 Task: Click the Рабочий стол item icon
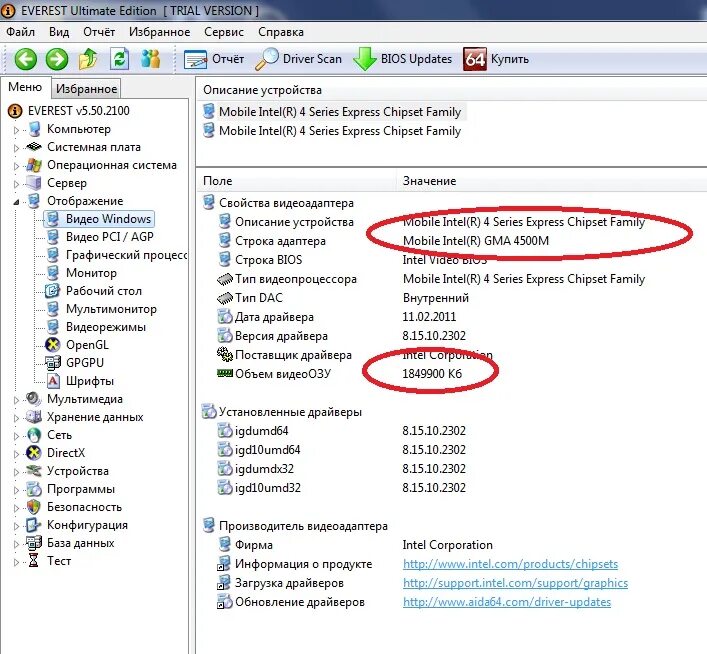coord(53,291)
